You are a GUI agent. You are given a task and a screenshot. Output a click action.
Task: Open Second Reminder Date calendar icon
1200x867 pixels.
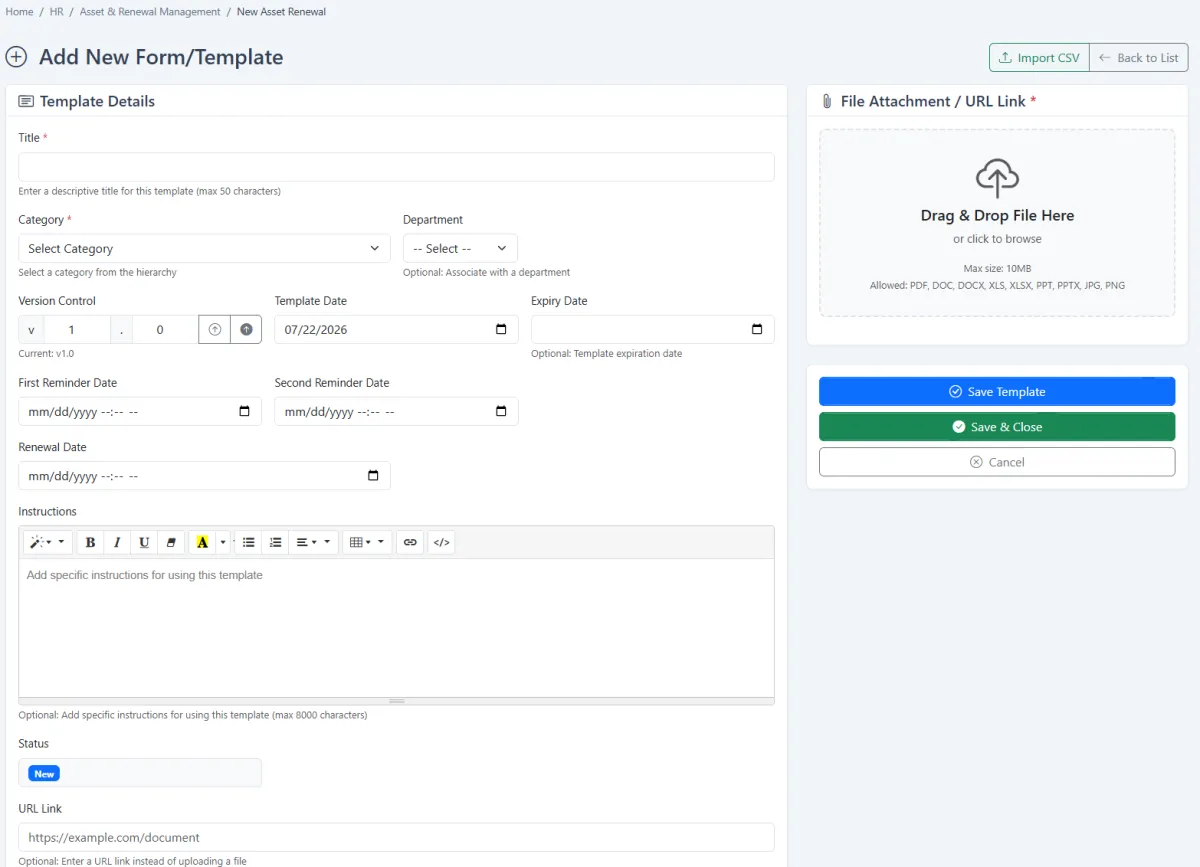pos(501,411)
